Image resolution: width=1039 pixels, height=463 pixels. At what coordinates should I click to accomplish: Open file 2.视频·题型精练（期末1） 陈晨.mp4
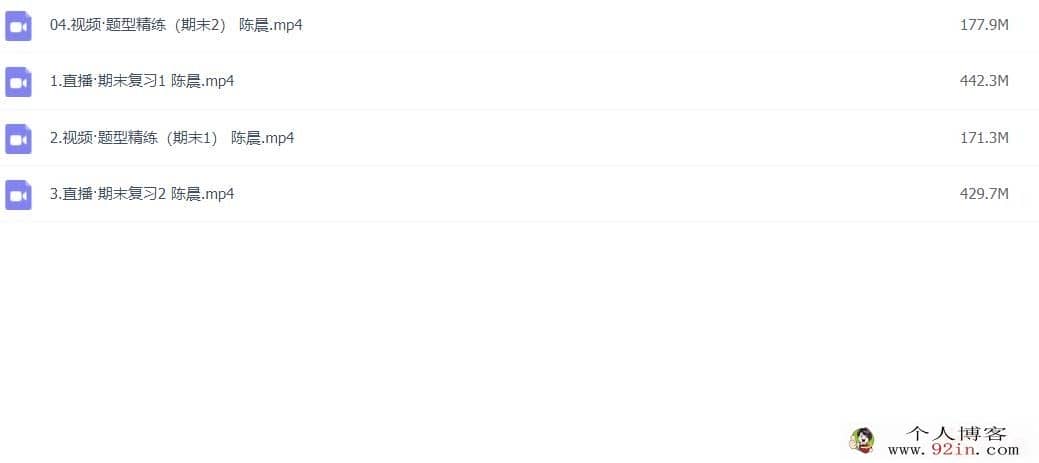pos(172,138)
